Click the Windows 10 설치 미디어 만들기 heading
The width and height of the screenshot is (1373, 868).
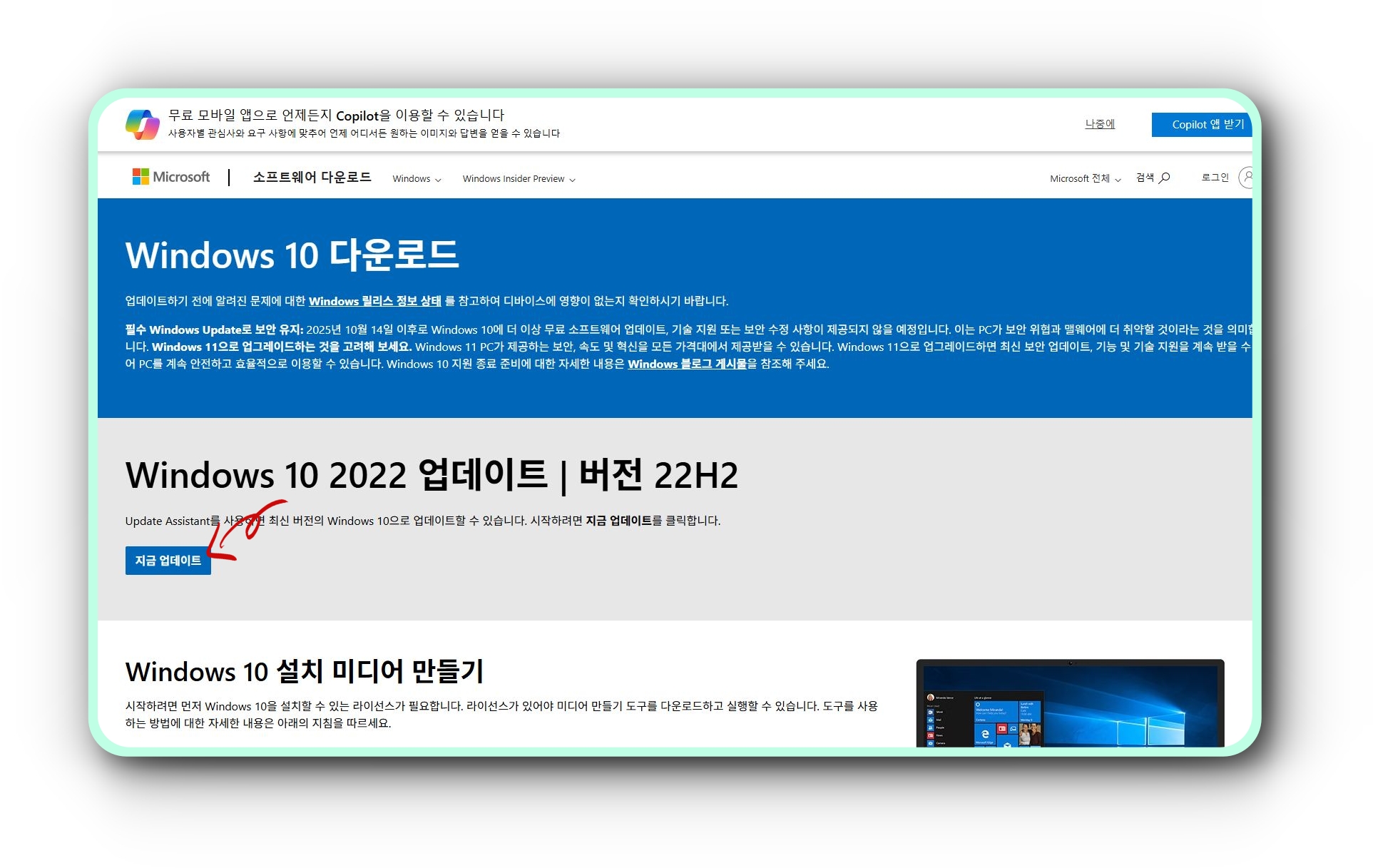[305, 671]
